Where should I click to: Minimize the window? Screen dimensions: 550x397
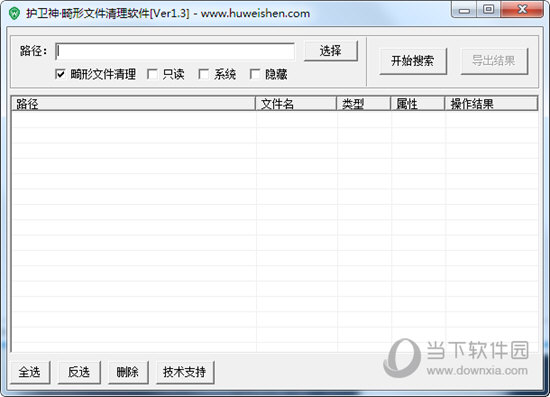[x=464, y=10]
